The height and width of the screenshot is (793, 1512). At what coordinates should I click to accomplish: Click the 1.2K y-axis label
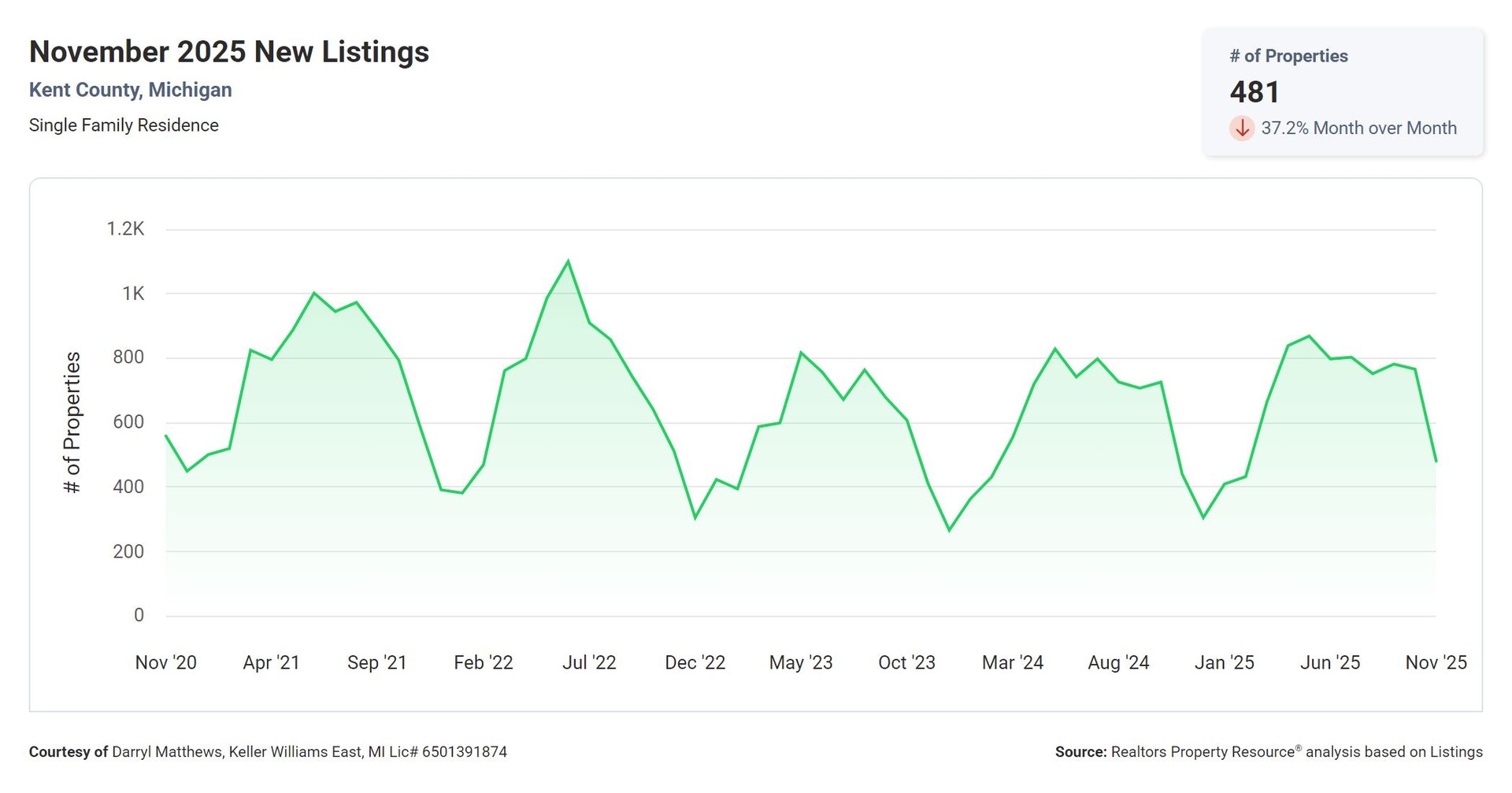pyautogui.click(x=126, y=228)
